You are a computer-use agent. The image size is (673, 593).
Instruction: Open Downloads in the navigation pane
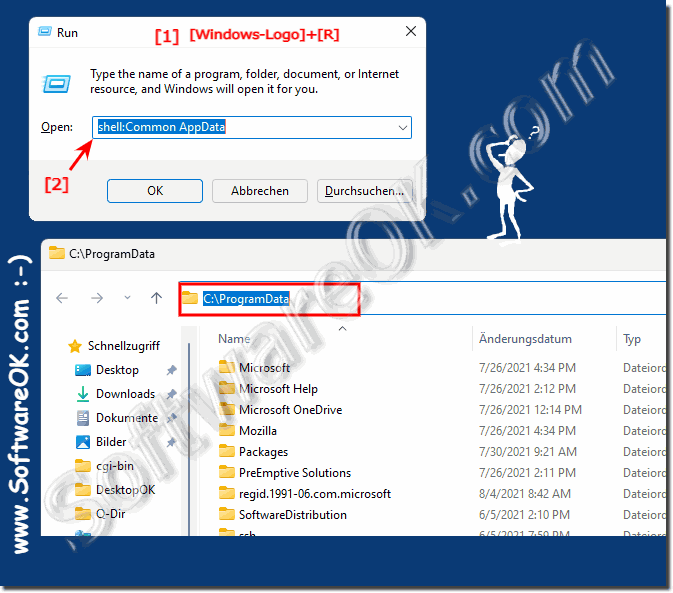pyautogui.click(x=125, y=394)
